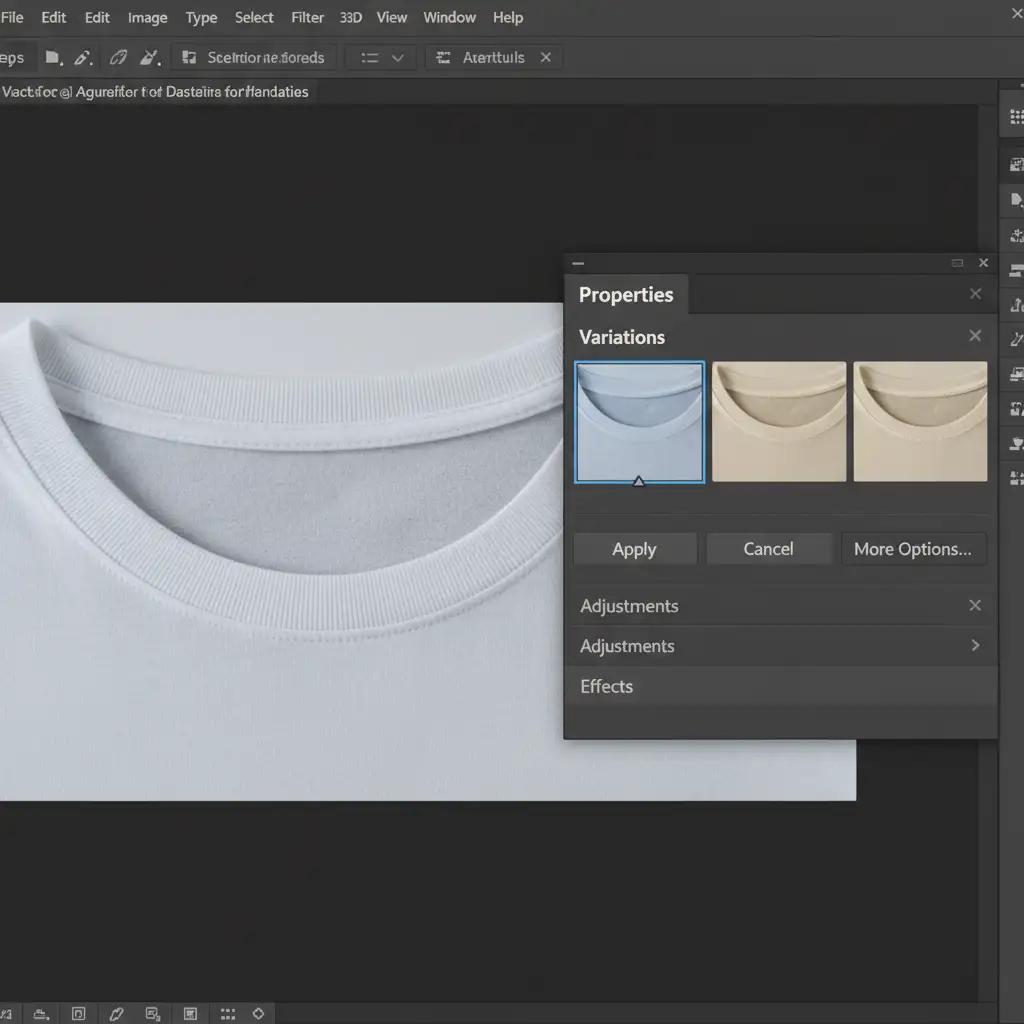Select the pencil icon in the options bar
Screen dimensions: 1024x1024
point(83,58)
